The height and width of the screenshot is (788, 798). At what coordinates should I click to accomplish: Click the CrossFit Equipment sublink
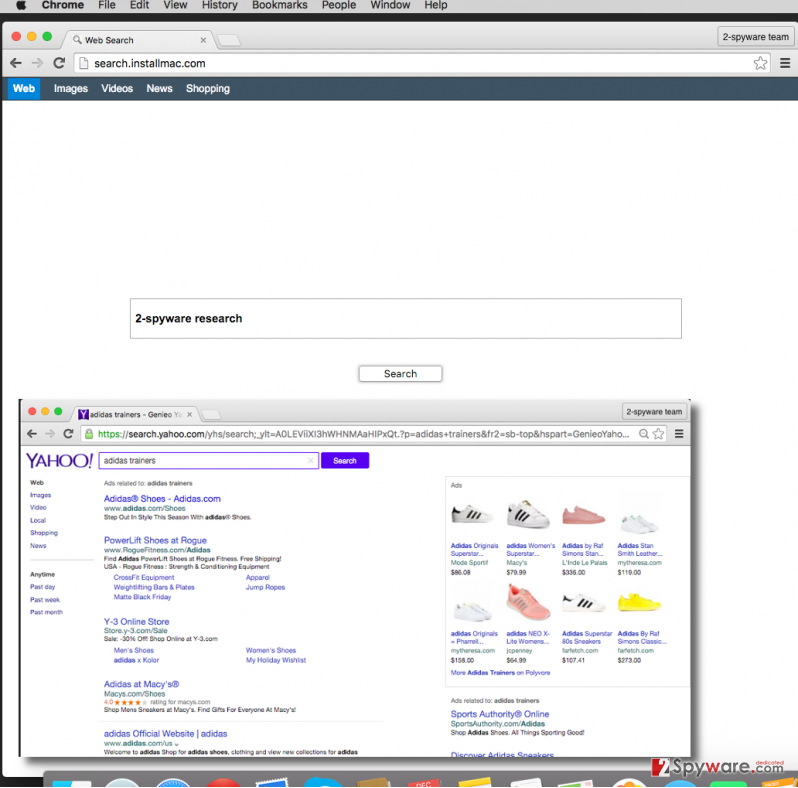pos(144,577)
